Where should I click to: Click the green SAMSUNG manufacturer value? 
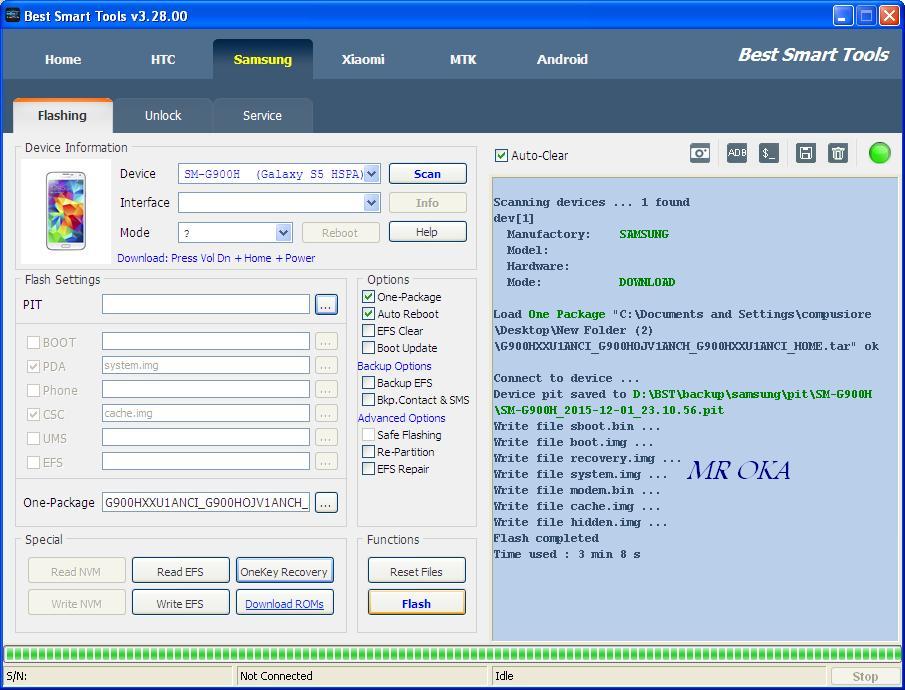tap(644, 234)
